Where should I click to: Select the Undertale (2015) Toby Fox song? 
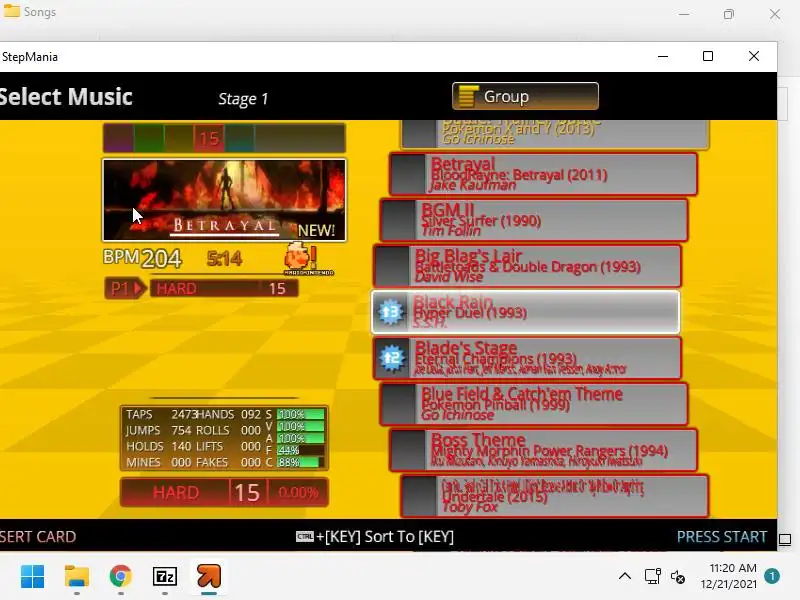(555, 495)
